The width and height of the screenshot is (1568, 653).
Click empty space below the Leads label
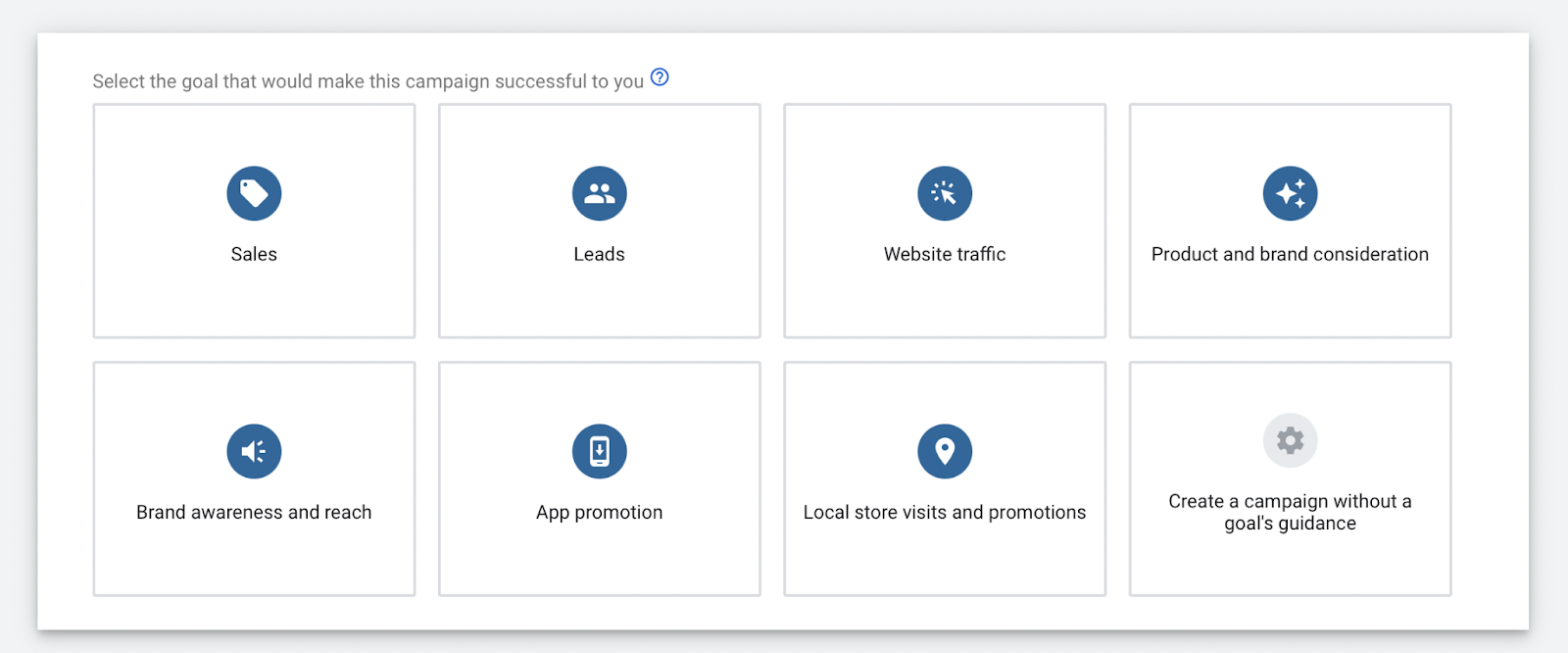click(x=599, y=304)
